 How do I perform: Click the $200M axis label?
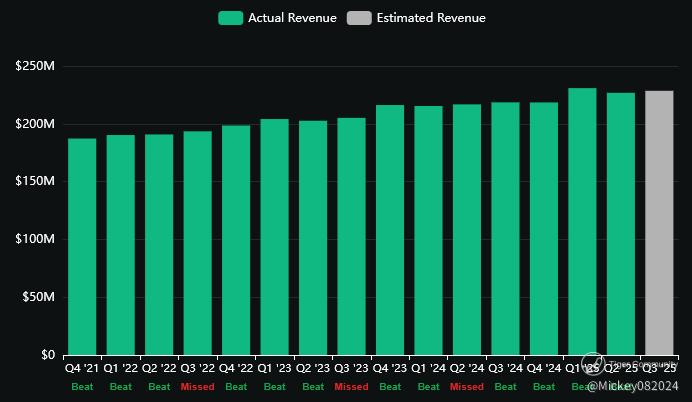(x=35, y=124)
